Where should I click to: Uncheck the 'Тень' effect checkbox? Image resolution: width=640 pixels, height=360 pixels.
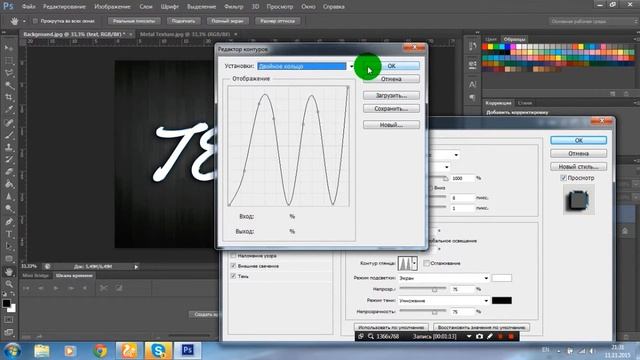point(233,276)
